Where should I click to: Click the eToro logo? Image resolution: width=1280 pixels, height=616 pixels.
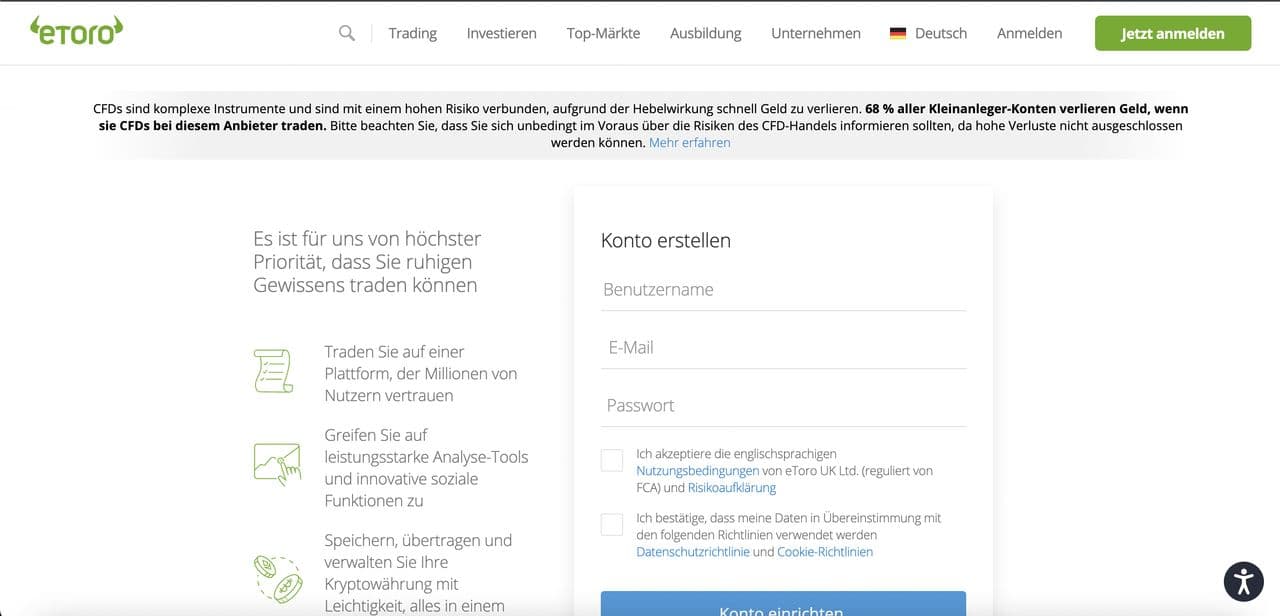77,32
